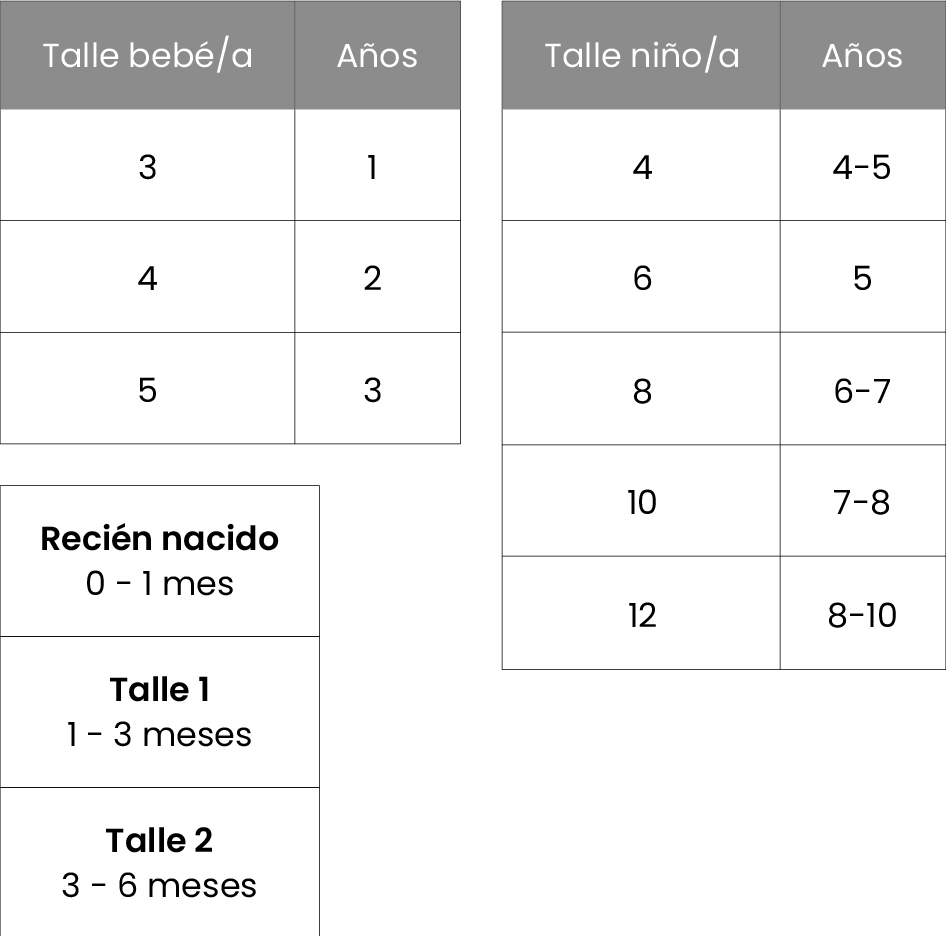
Task: Click the '7-8' years cell
Action: 863,501
